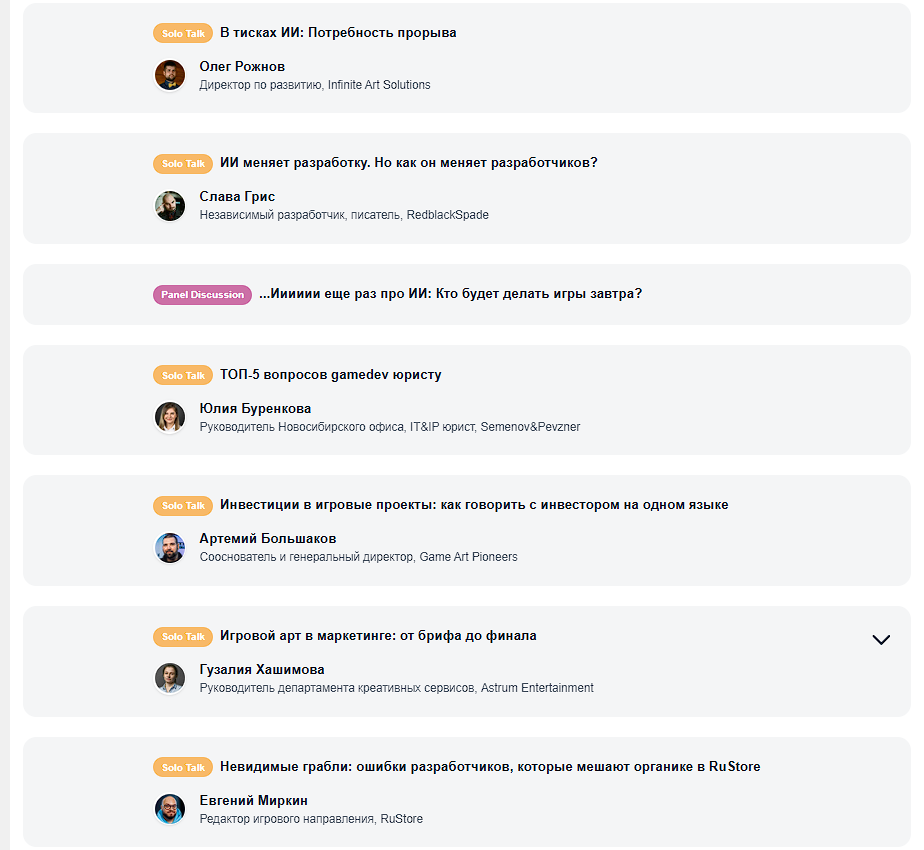Expand the Игровой арт в маркетинге session chevron
This screenshot has height=850, width=924.
pos(881,640)
